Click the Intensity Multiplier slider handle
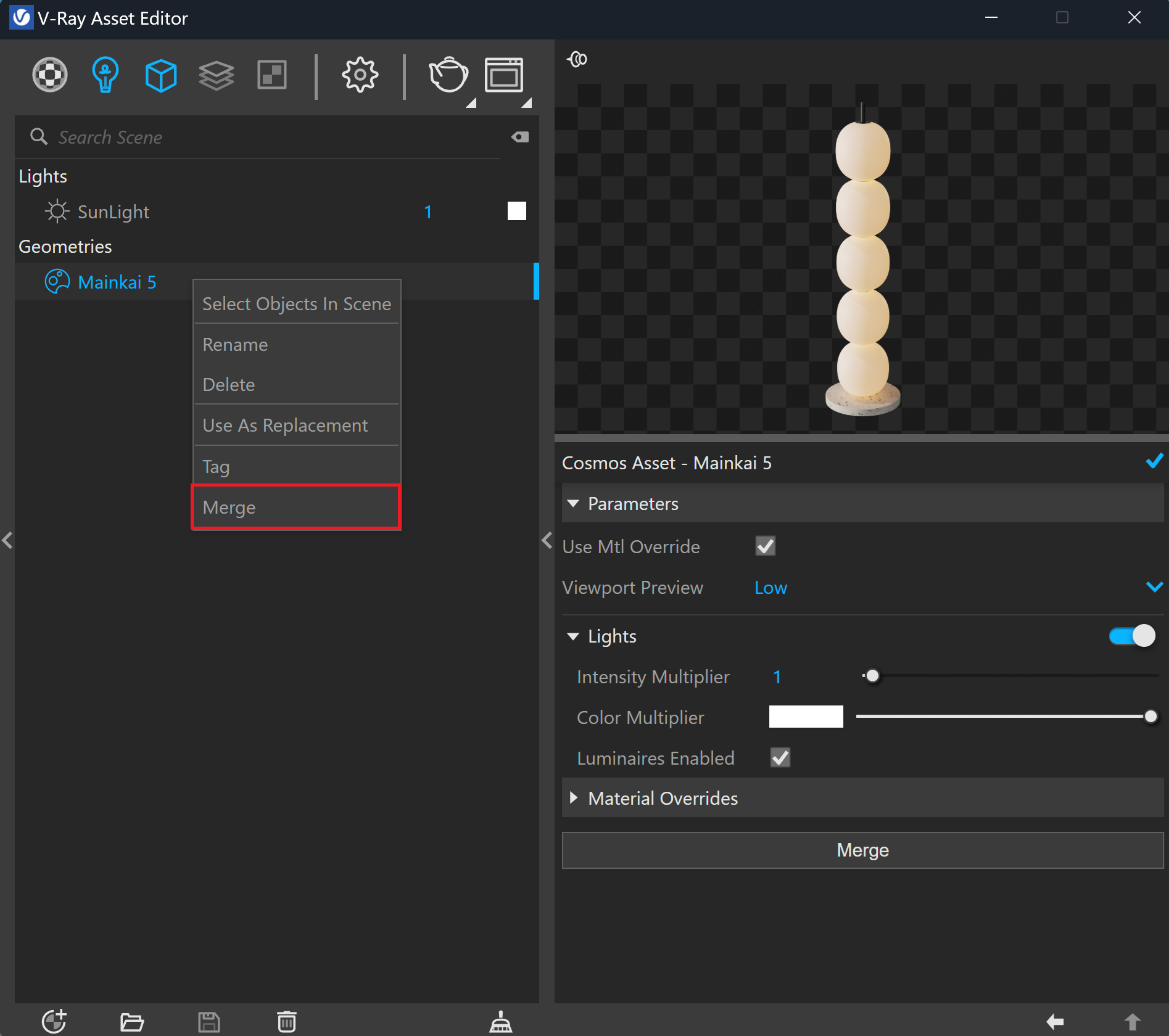 tap(872, 676)
